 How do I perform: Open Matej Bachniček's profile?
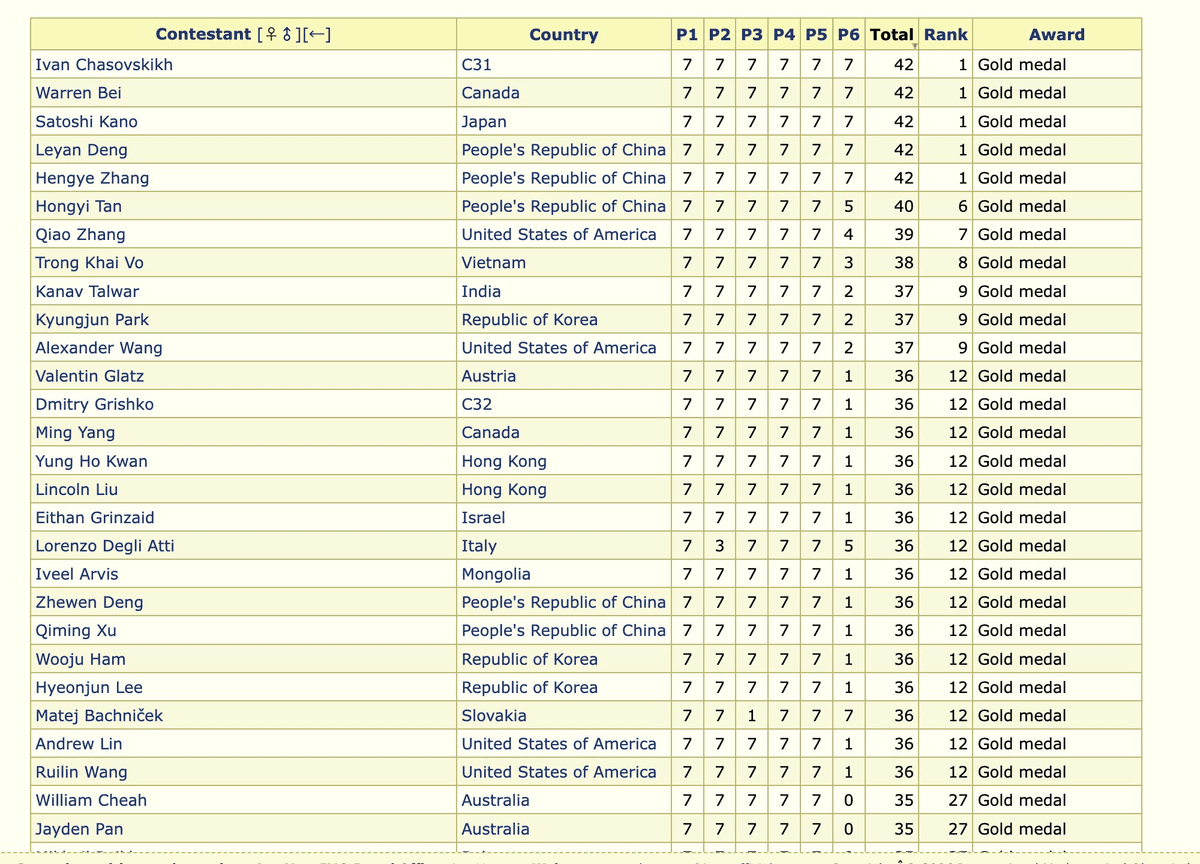[x=99, y=716]
